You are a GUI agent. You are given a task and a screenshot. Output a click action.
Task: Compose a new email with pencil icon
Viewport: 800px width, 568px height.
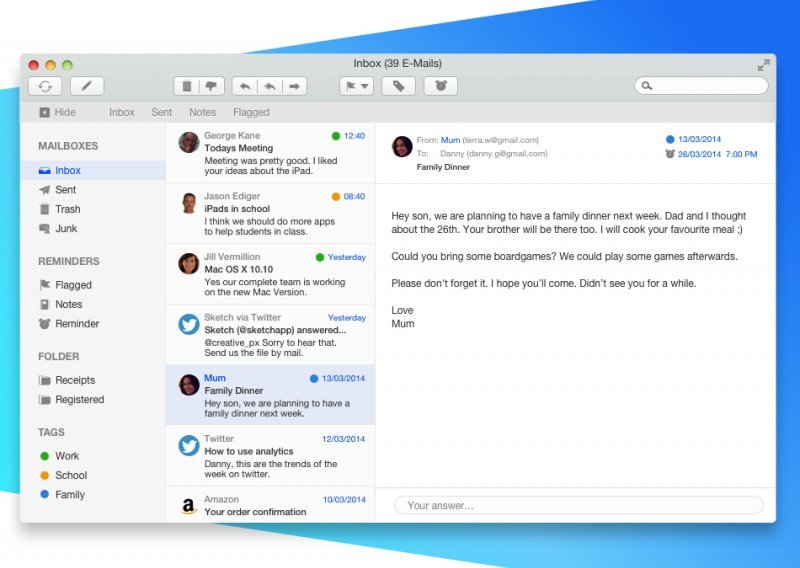coord(87,86)
